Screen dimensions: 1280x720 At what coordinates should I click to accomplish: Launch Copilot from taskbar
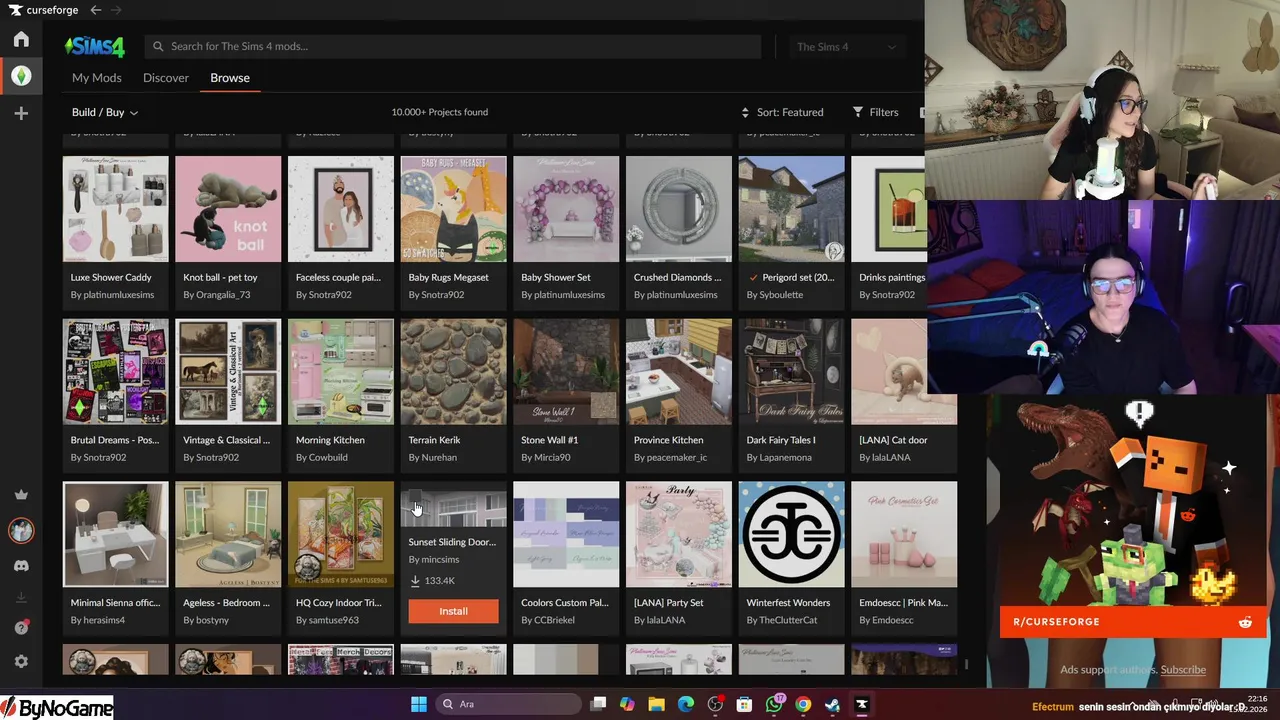click(627, 704)
